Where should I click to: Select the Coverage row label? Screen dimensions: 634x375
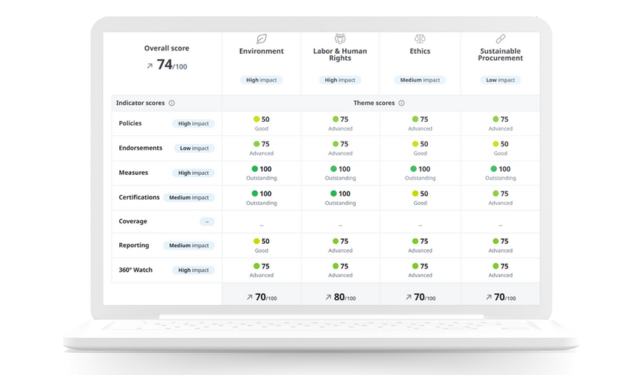click(x=133, y=221)
